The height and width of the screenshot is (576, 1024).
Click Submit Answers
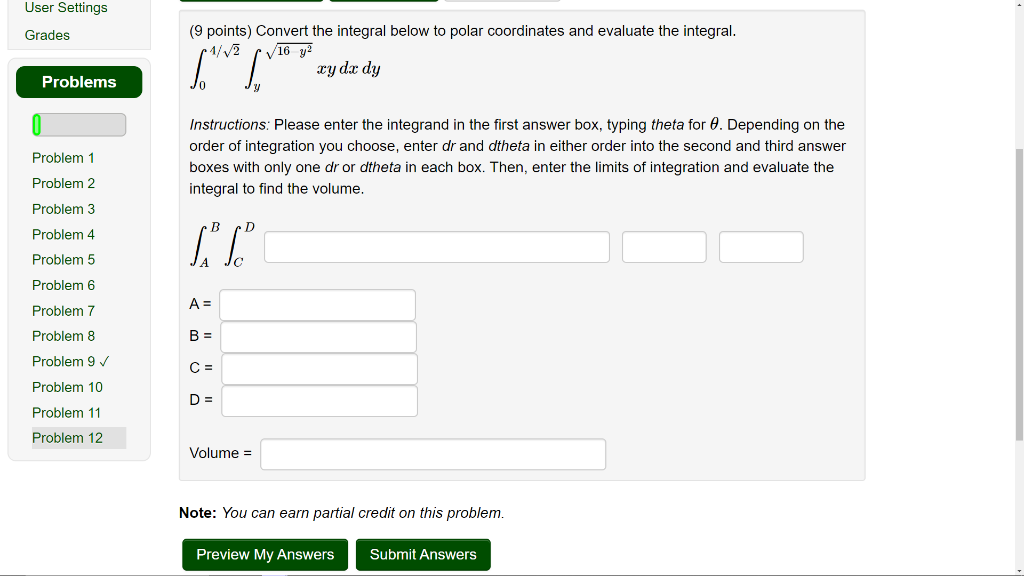tap(423, 554)
